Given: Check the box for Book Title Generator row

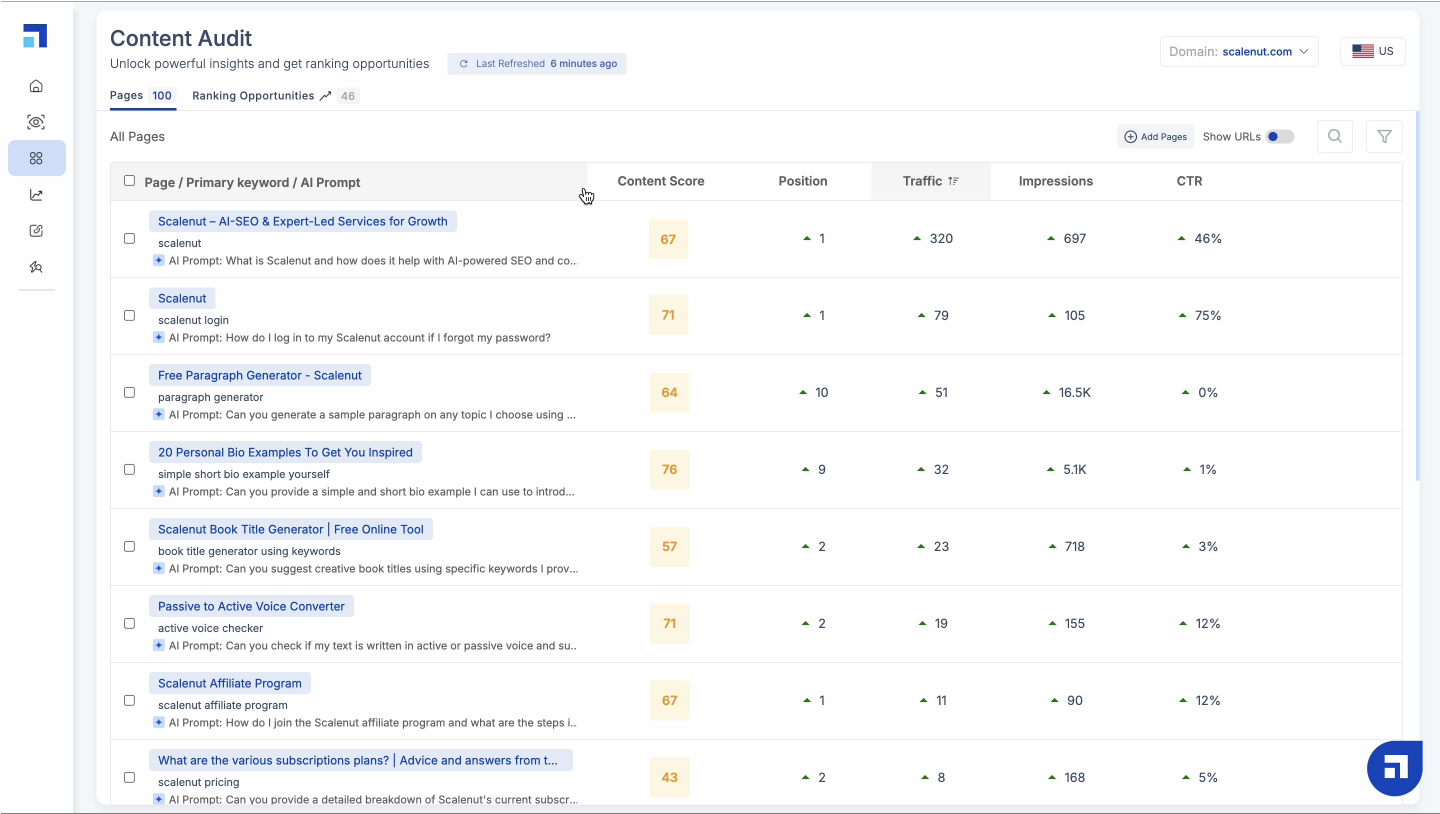Looking at the screenshot, I should click(129, 547).
